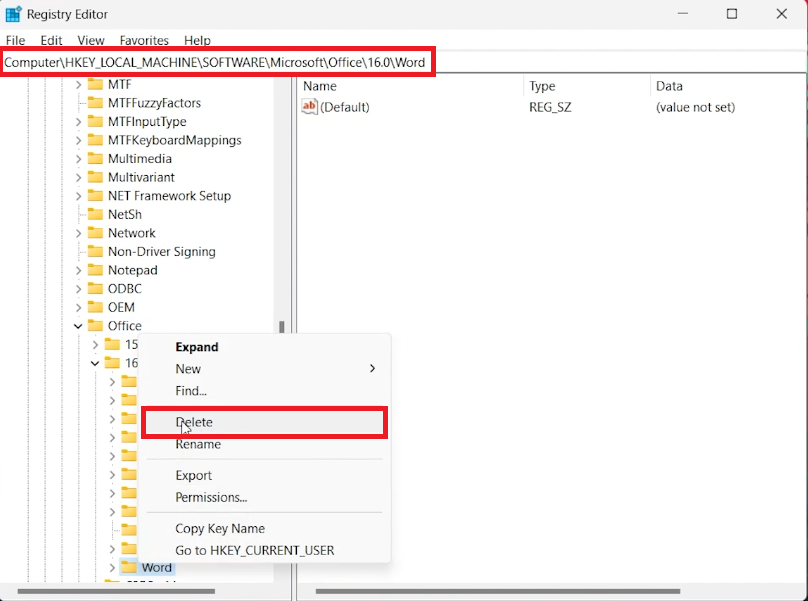Click the Registry Editor title bar icon
Screen dimensions: 808x601
click(x=13, y=14)
